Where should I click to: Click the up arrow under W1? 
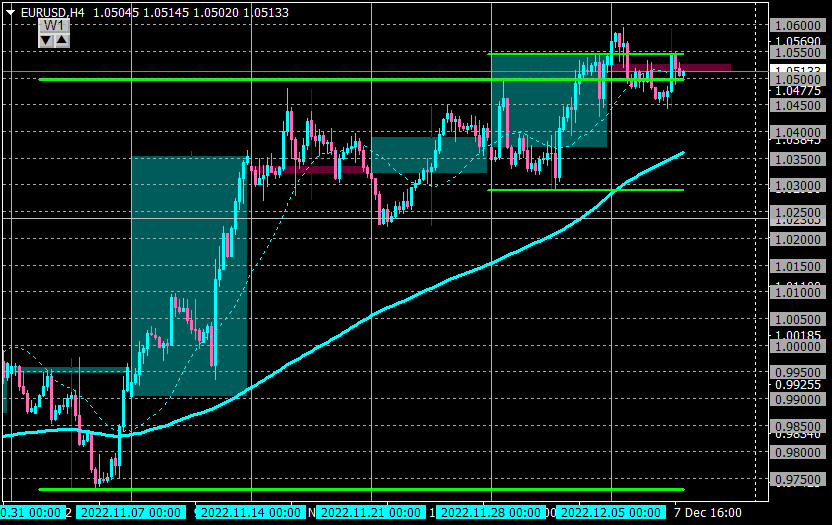click(x=62, y=40)
